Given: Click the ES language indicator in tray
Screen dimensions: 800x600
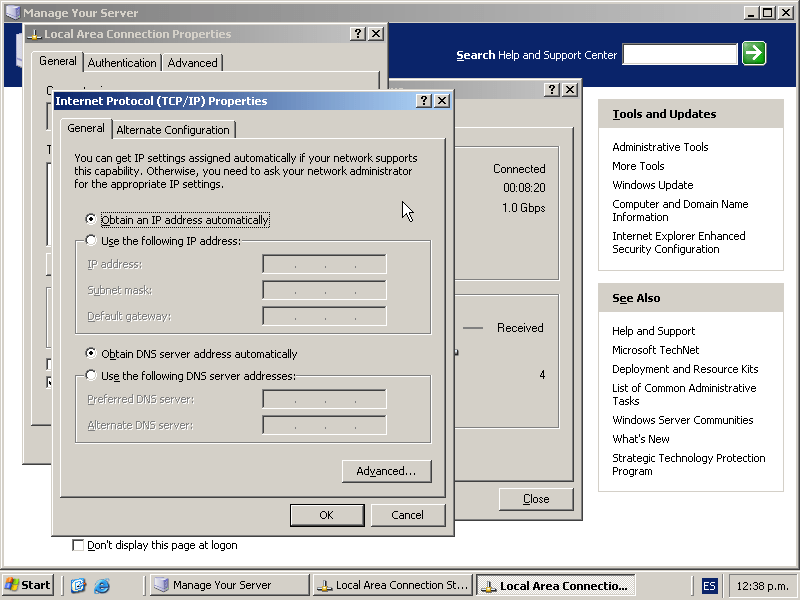Looking at the screenshot, I should (x=709, y=586).
